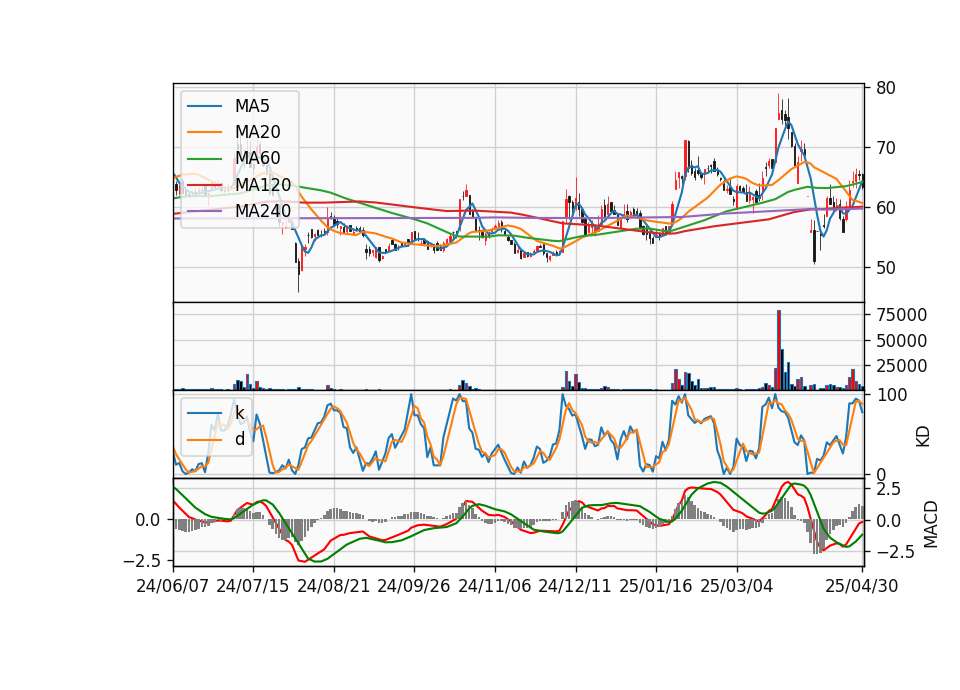
Task: Click the 24/09/26 date axis label
Action: tap(414, 586)
